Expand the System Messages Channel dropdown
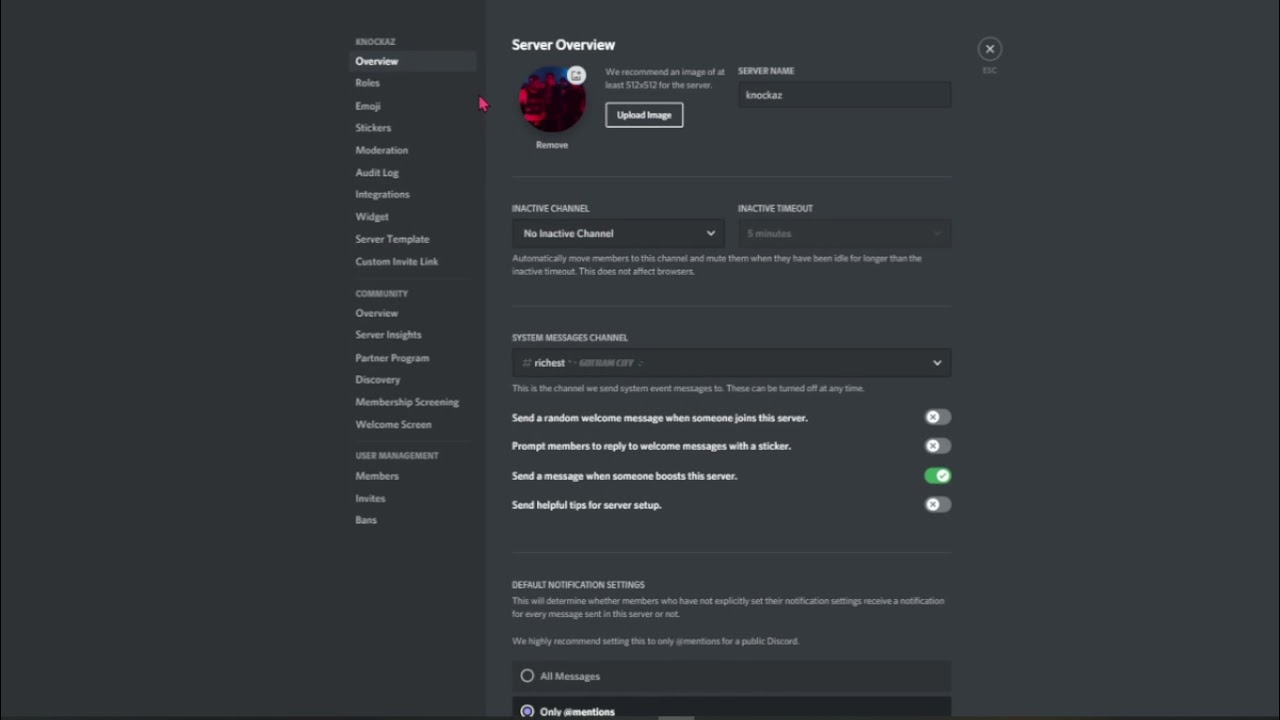1280x720 pixels. (x=731, y=363)
